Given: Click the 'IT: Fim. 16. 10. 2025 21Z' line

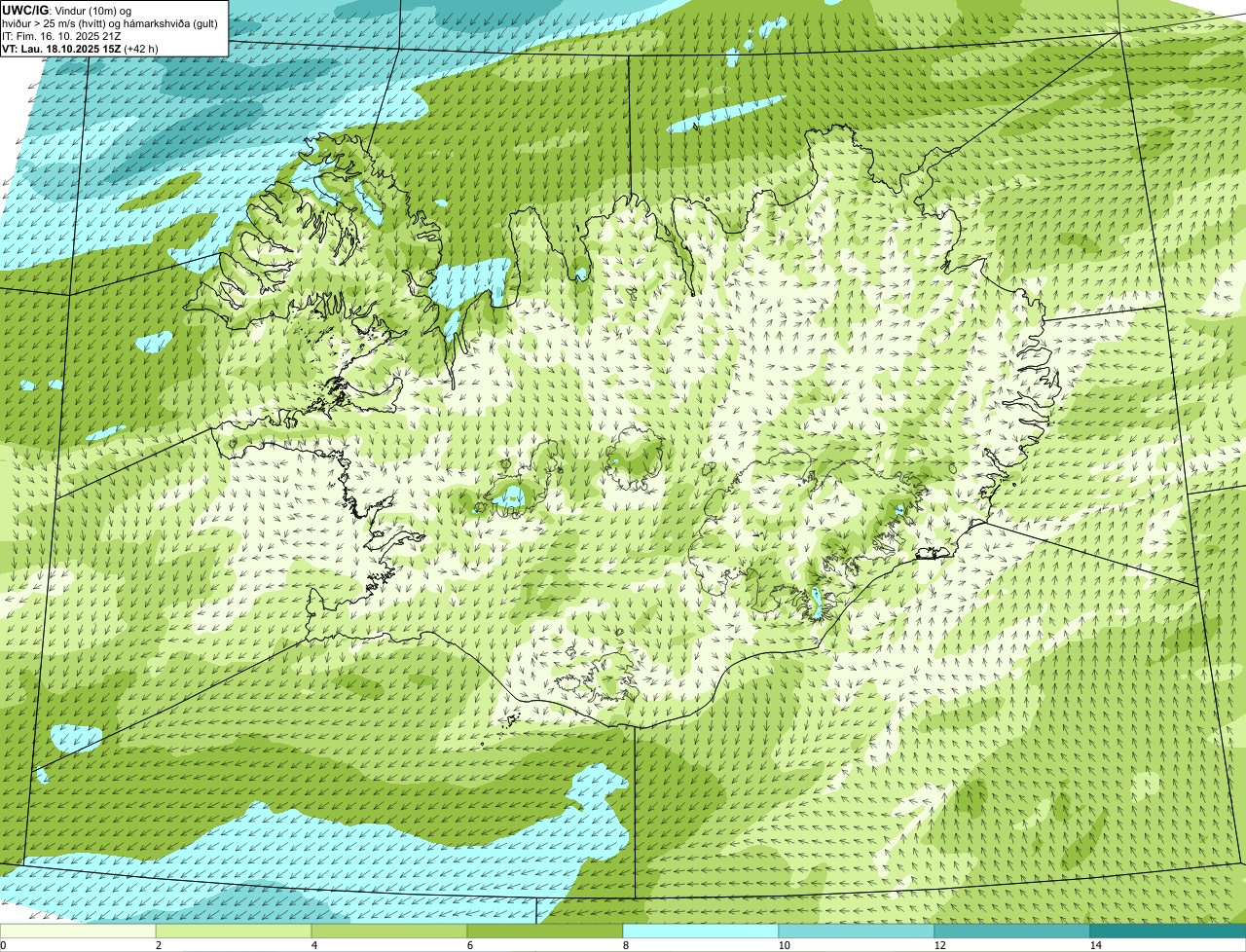Looking at the screenshot, I should pyautogui.click(x=62, y=35).
